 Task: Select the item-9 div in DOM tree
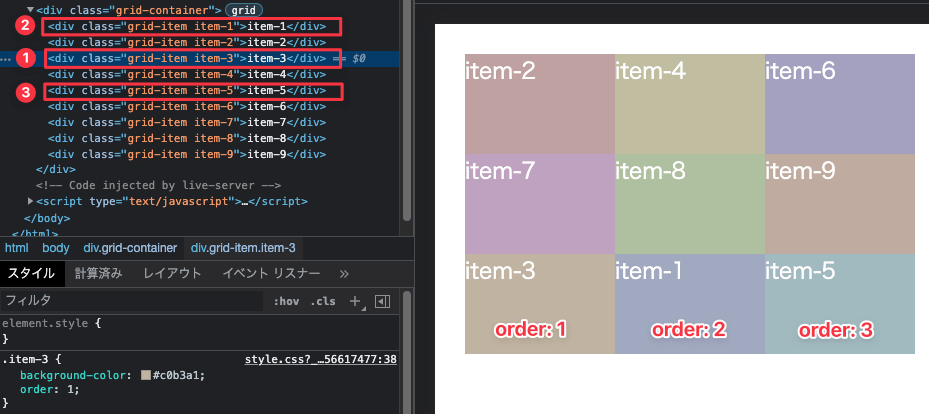point(187,154)
